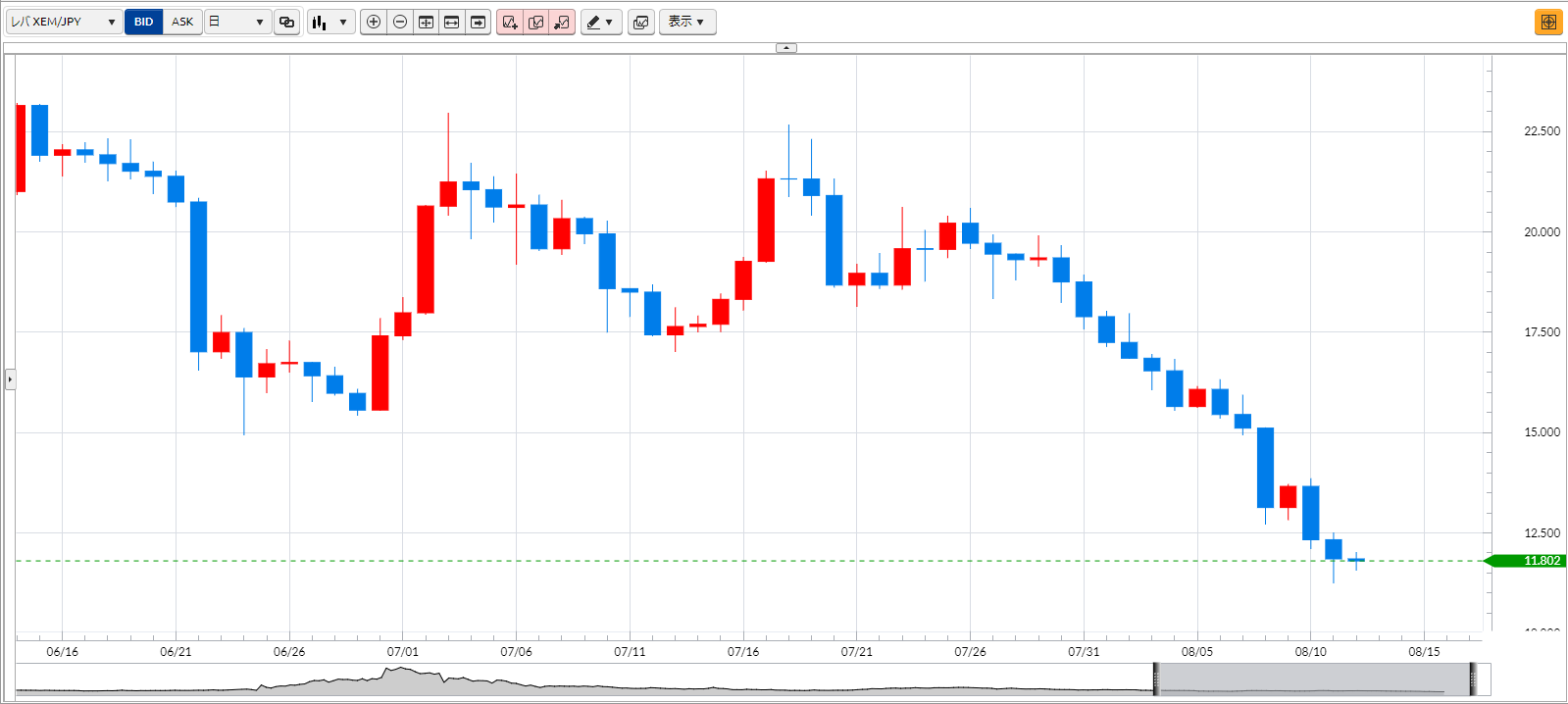Click the 15.000 price axis label
Image resolution: width=1568 pixels, height=704 pixels.
pyautogui.click(x=1542, y=432)
